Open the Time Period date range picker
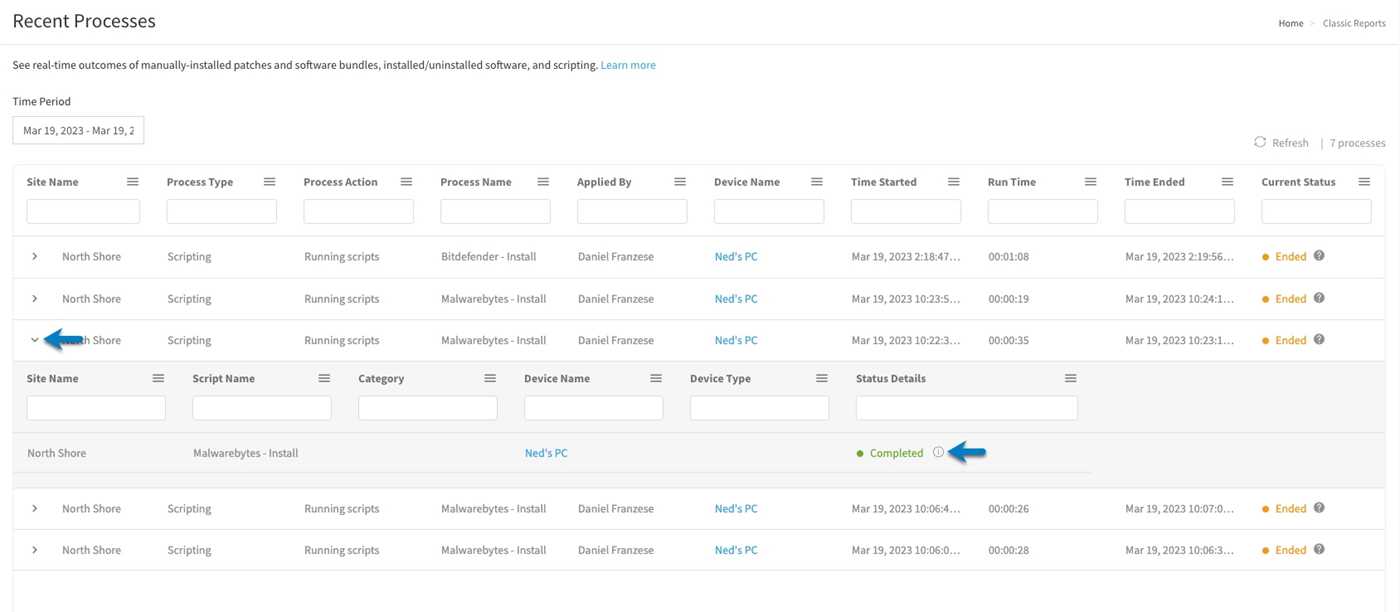Viewport: 1400px width, 612px height. tap(78, 131)
